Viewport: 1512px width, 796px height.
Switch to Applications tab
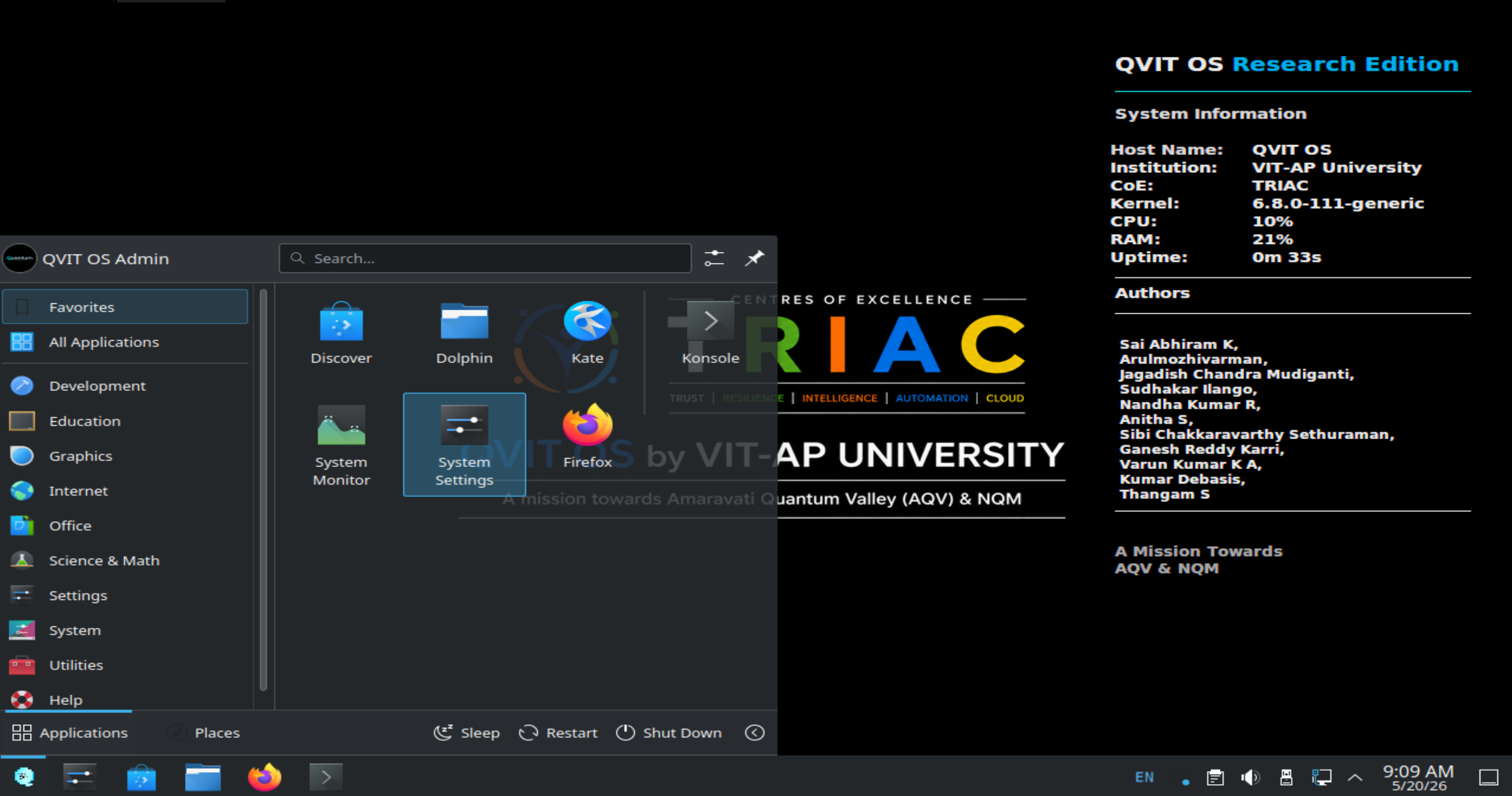coord(69,733)
